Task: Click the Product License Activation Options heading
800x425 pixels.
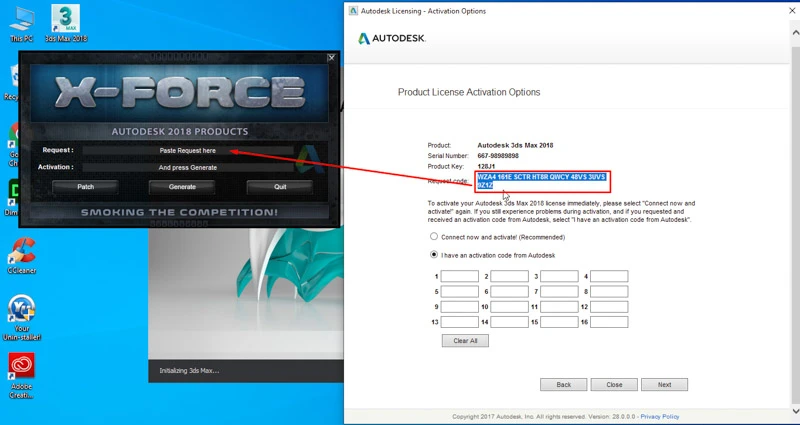Action: pos(469,92)
